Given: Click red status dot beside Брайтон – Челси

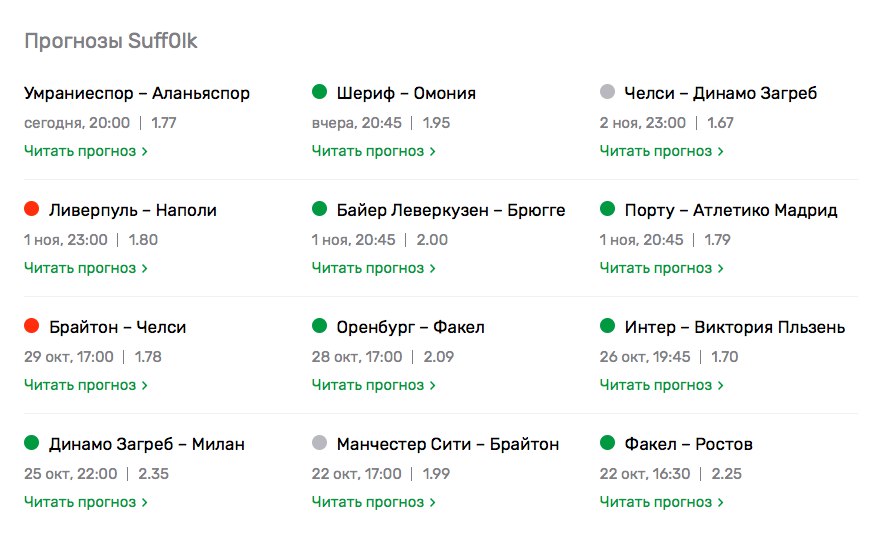Looking at the screenshot, I should 32,327.
